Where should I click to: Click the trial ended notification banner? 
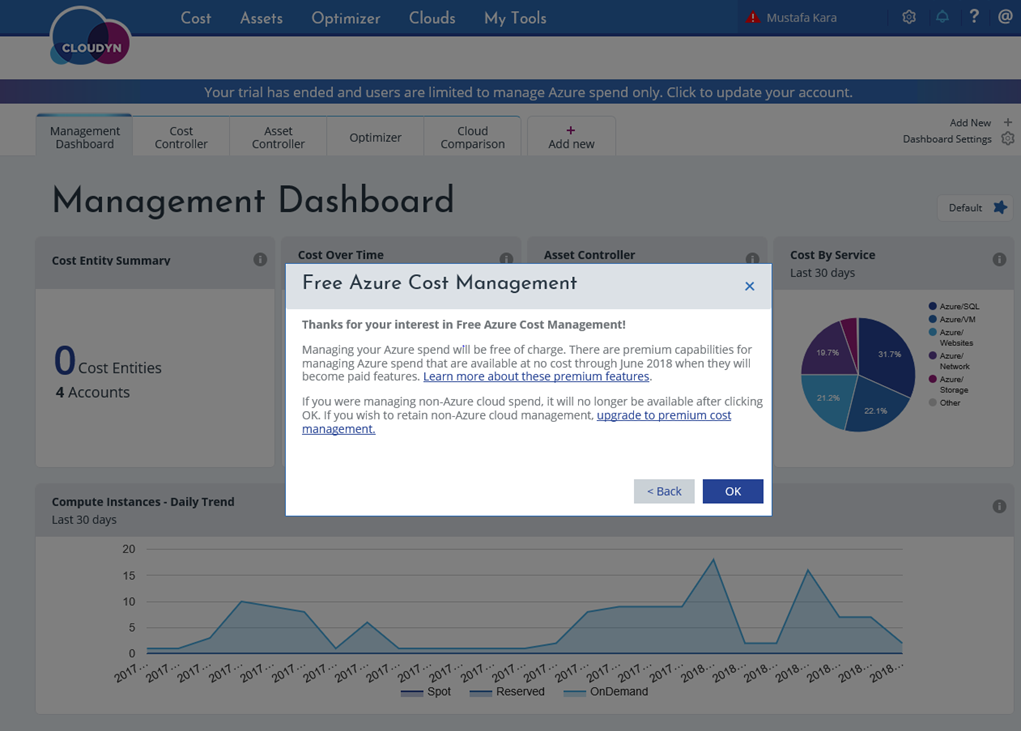point(528,92)
